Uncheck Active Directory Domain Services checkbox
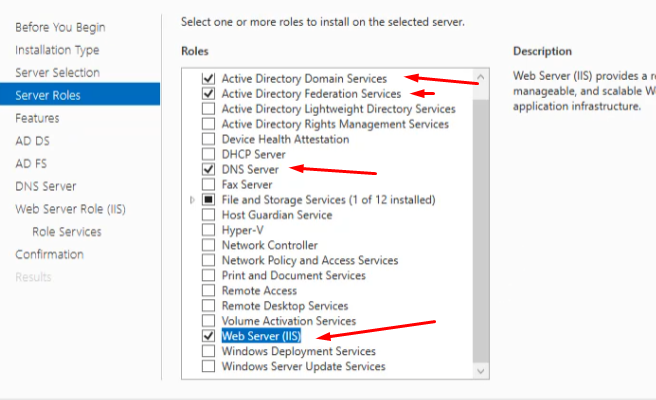656x400 pixels. tap(208, 78)
